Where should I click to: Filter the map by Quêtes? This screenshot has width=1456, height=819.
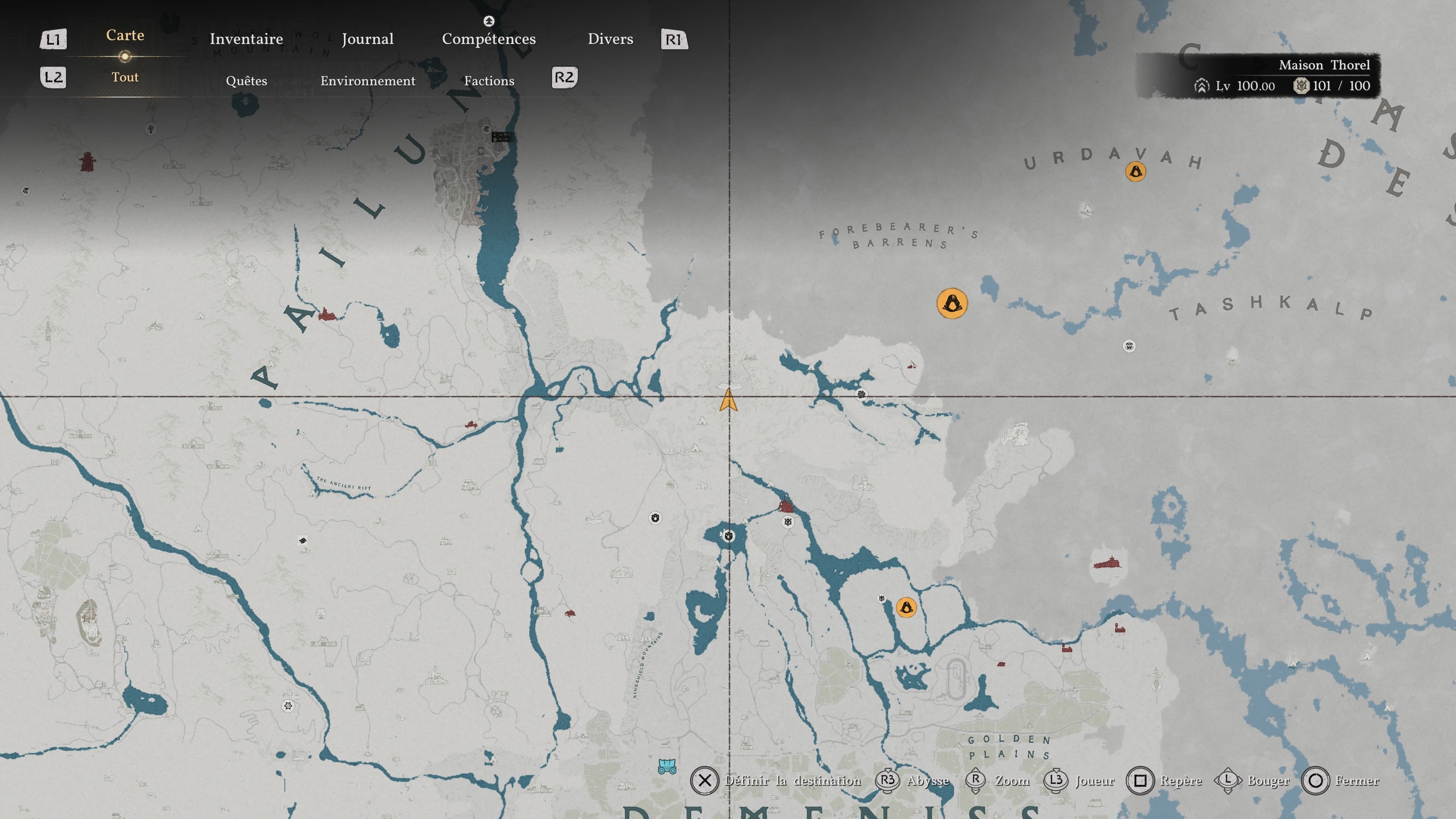[246, 81]
